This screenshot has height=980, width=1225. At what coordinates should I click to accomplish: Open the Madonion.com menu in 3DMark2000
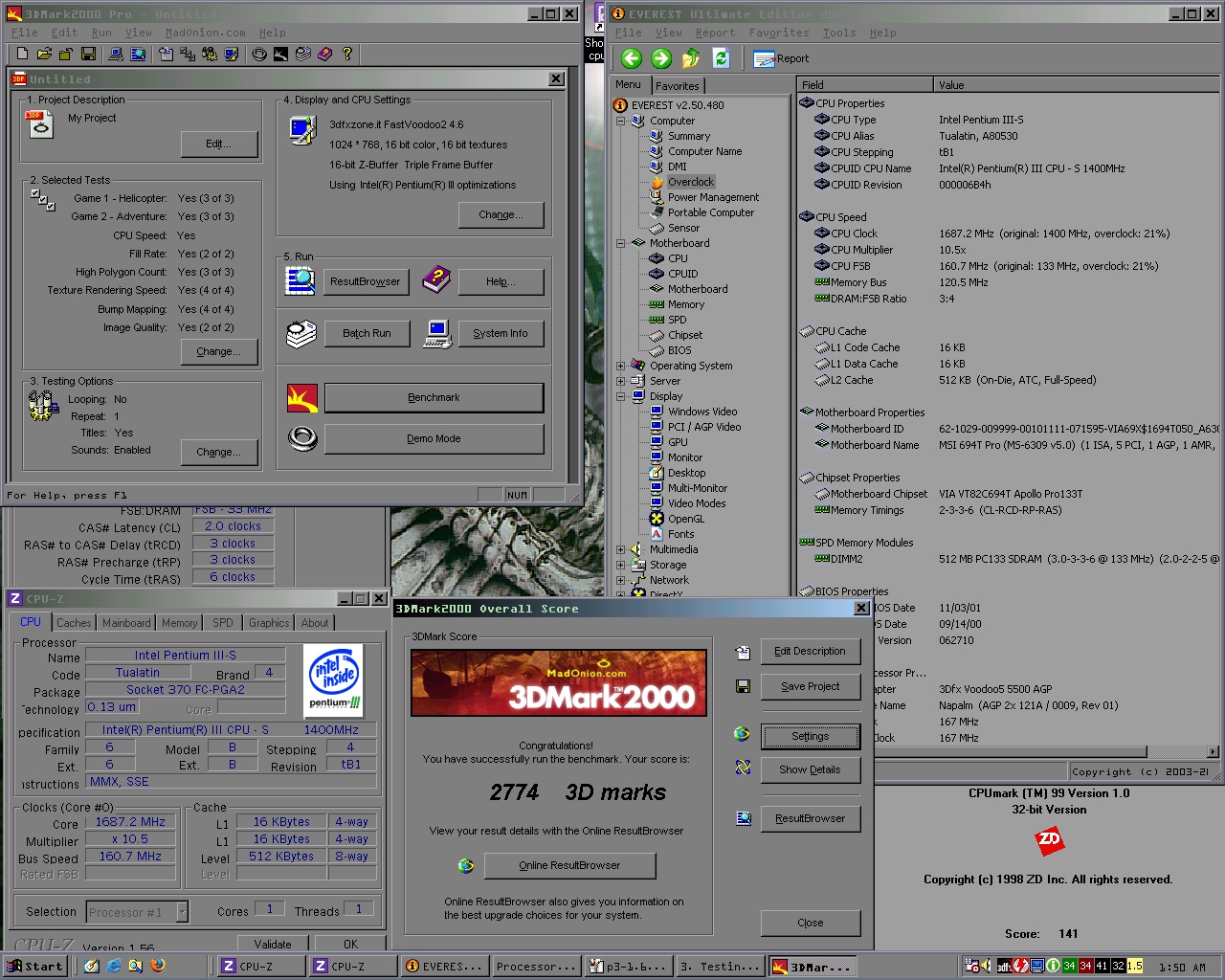205,32
